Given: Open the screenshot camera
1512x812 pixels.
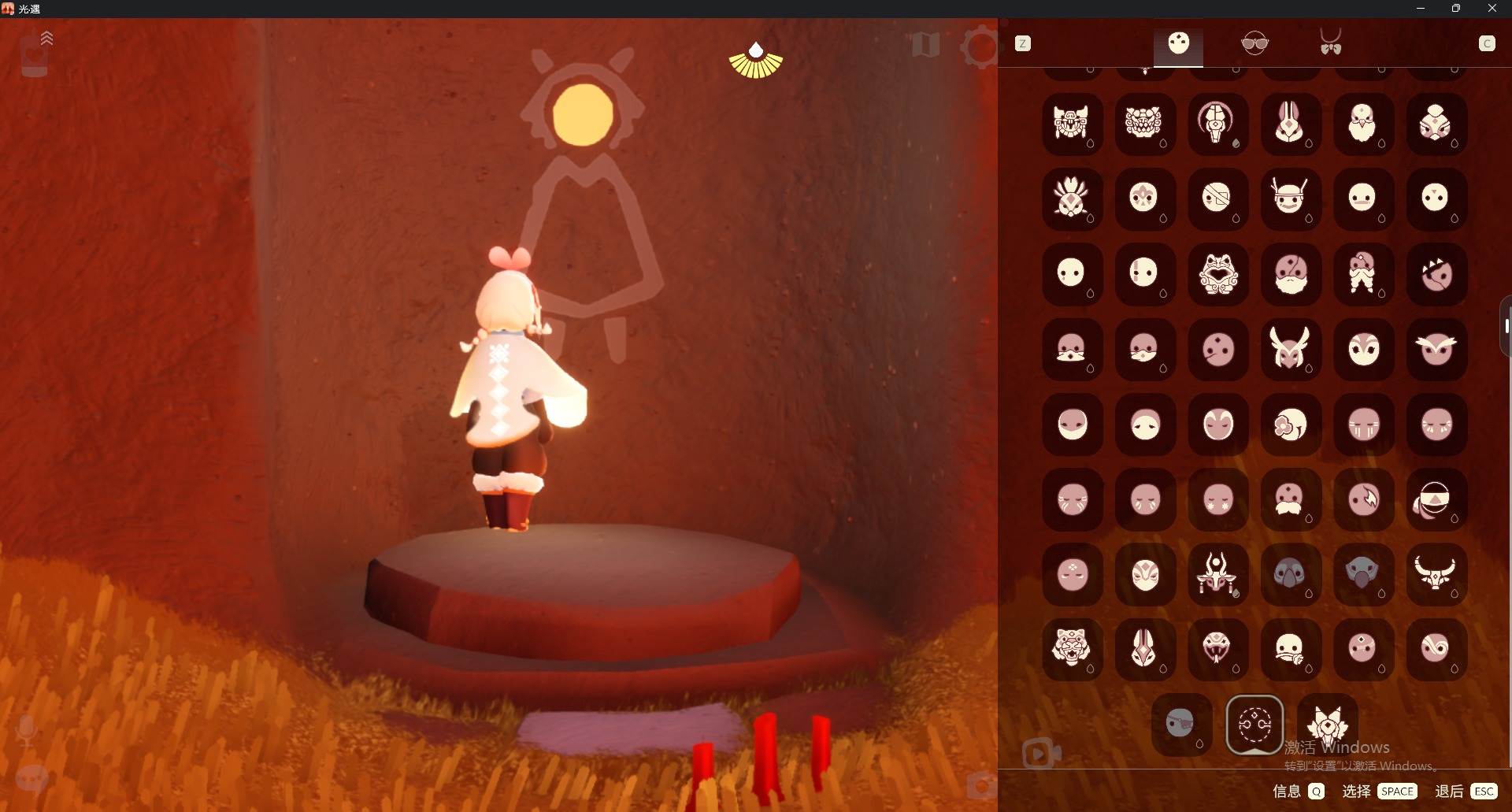Looking at the screenshot, I should point(981,785).
